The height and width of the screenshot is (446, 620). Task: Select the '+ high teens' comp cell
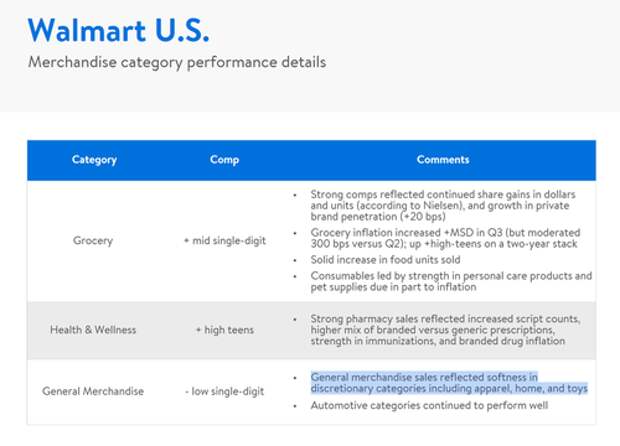(x=225, y=330)
